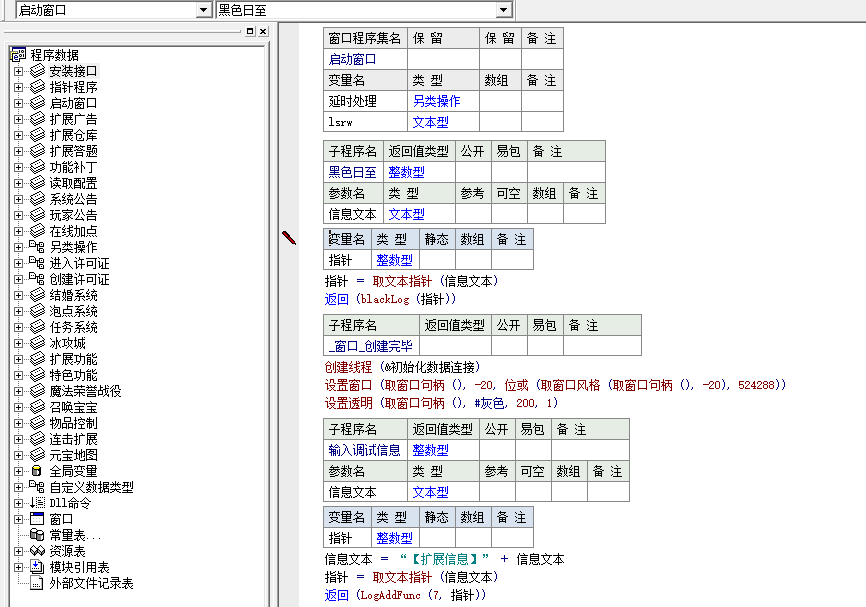Image resolution: width=866 pixels, height=607 pixels.
Task: Click the 程序数据 root node icon
Action: pyautogui.click(x=17, y=55)
